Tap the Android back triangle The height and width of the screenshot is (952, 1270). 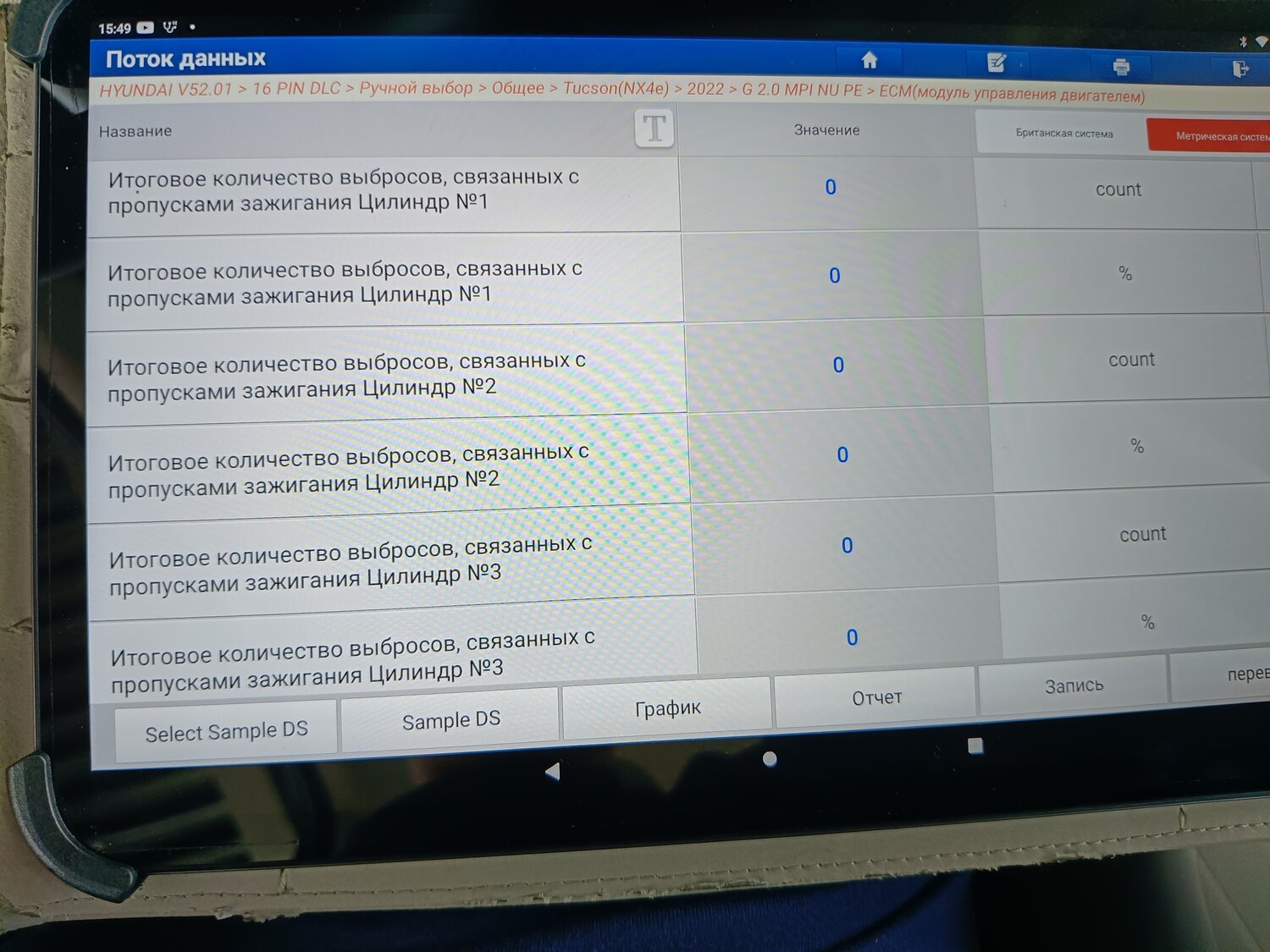click(553, 771)
